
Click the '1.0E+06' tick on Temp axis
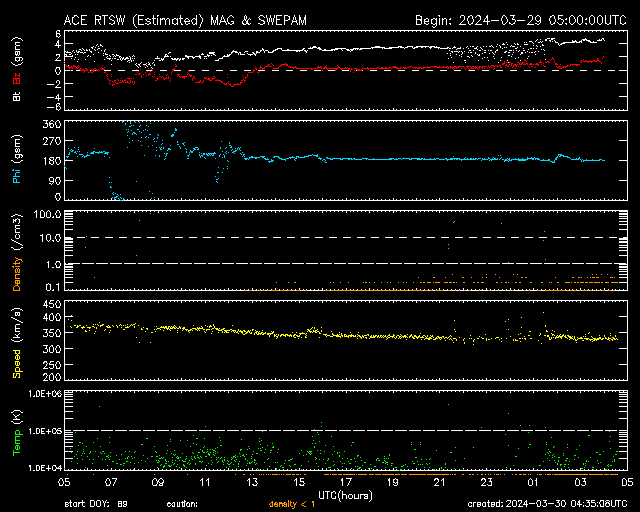pos(45,394)
